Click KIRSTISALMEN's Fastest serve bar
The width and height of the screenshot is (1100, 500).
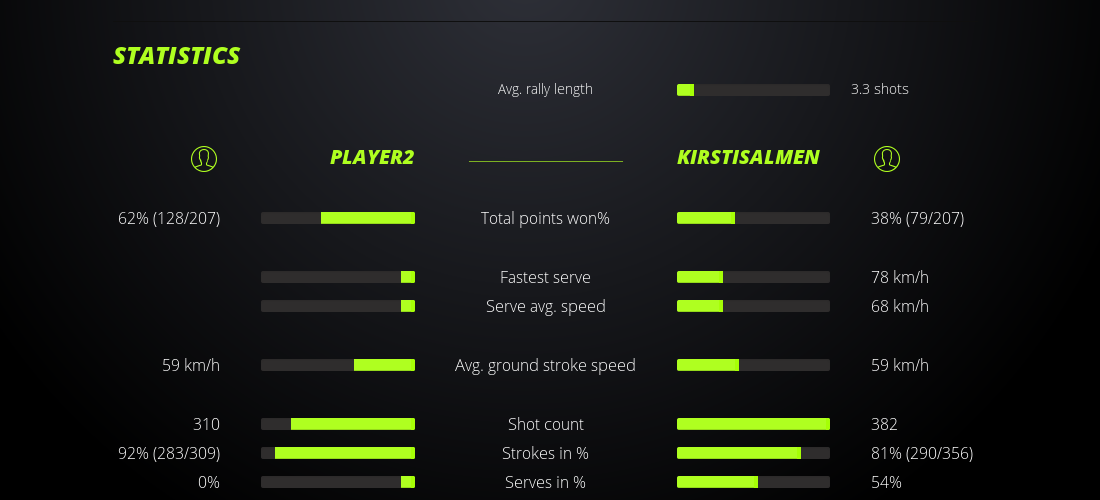pyautogui.click(x=753, y=277)
